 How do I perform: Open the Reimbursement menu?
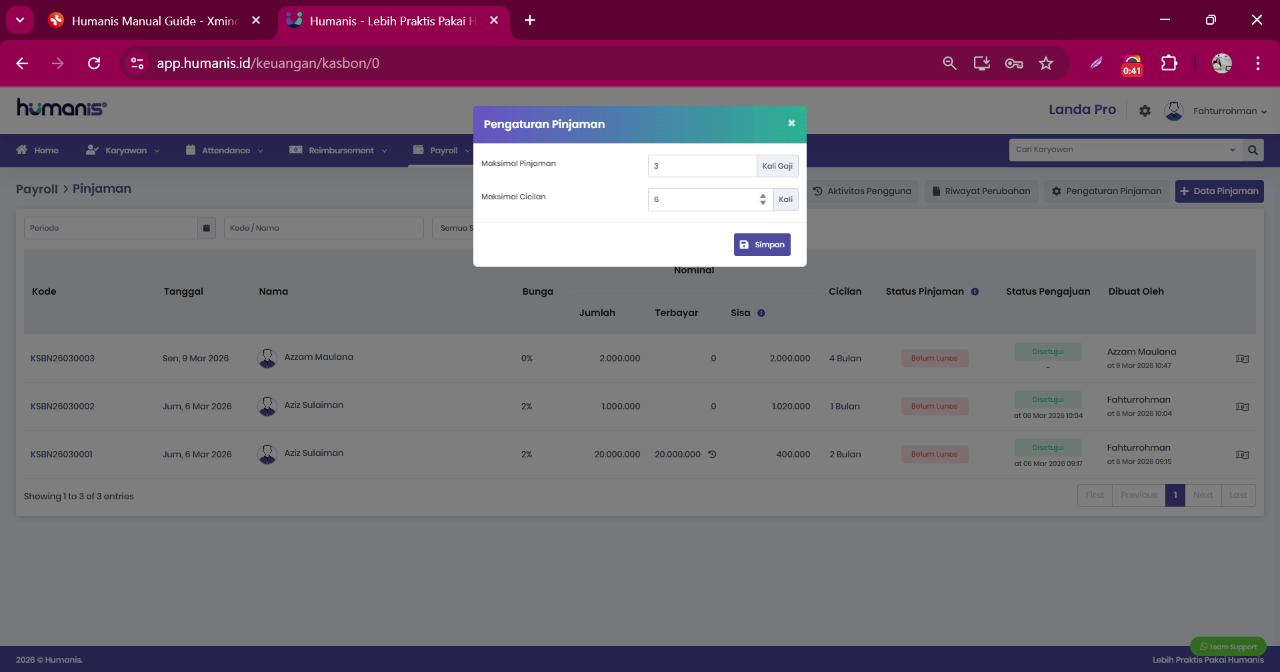tap(338, 151)
